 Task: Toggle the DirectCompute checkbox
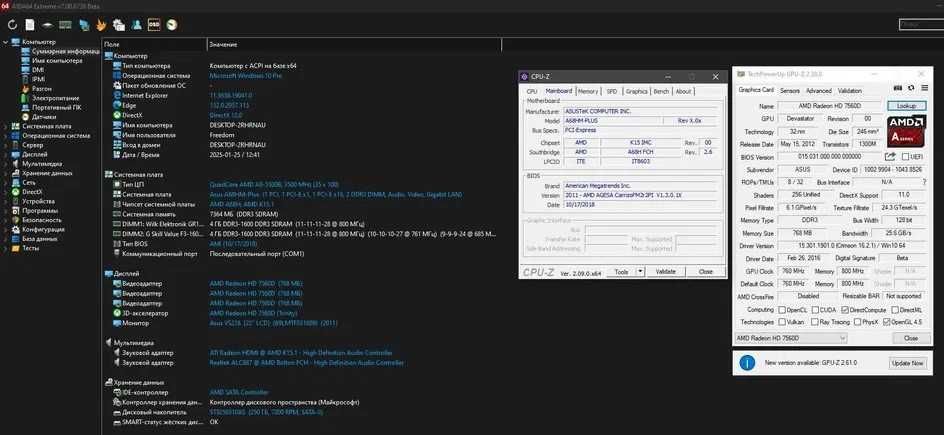(845, 310)
